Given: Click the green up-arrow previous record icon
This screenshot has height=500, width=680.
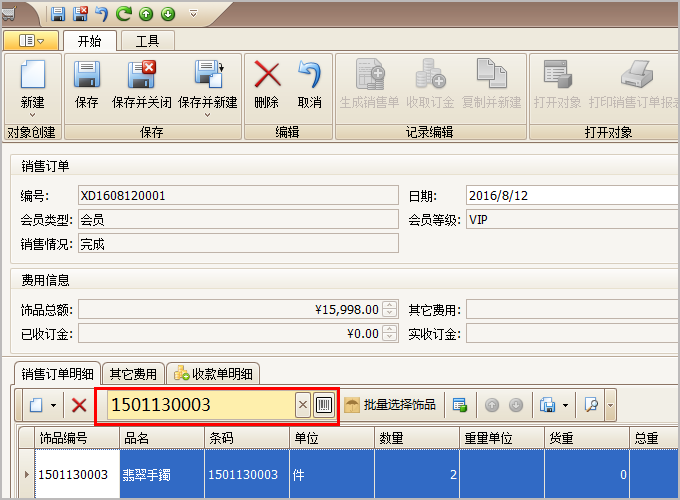Looking at the screenshot, I should coord(146,14).
